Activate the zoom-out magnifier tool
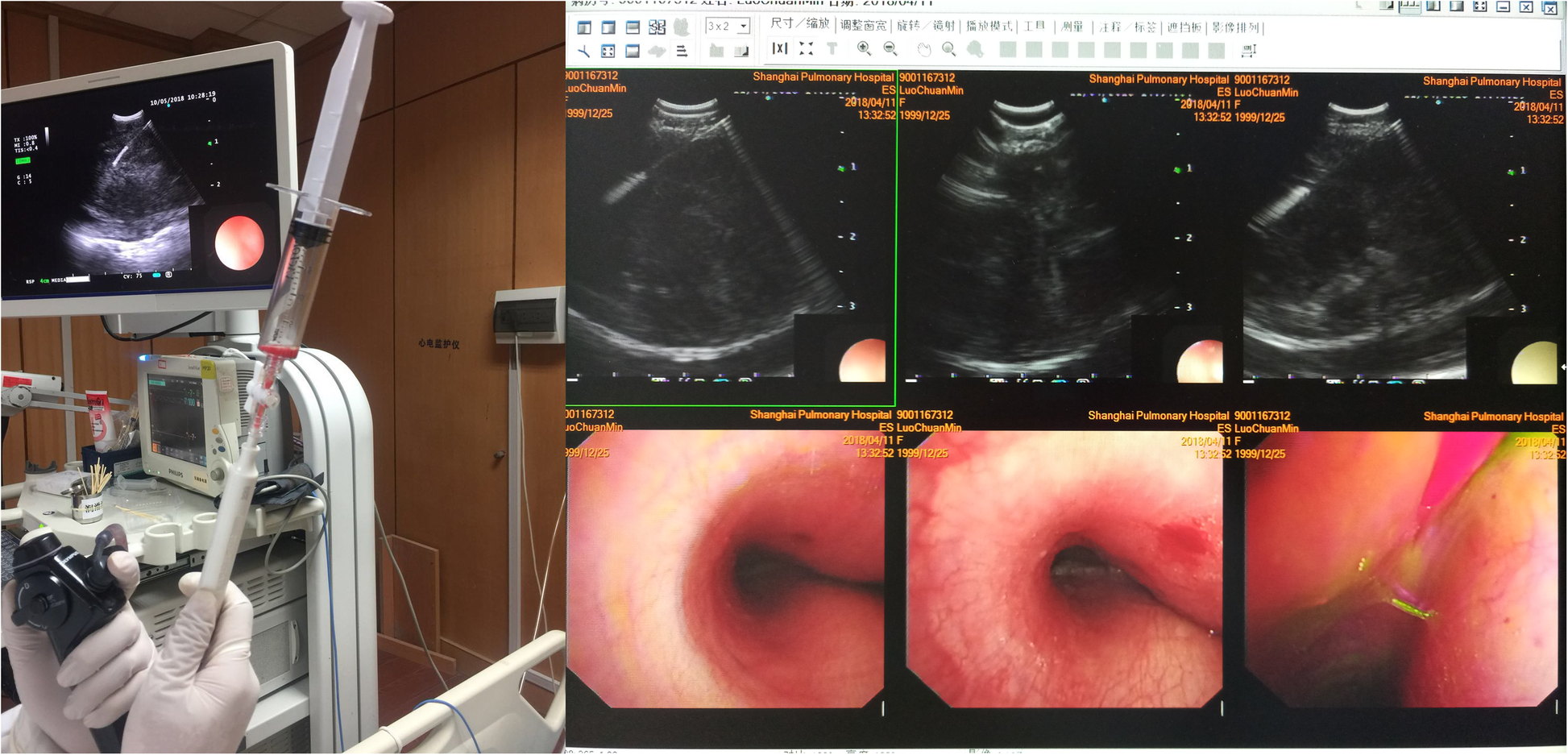This screenshot has width=1568, height=755. pos(888,49)
